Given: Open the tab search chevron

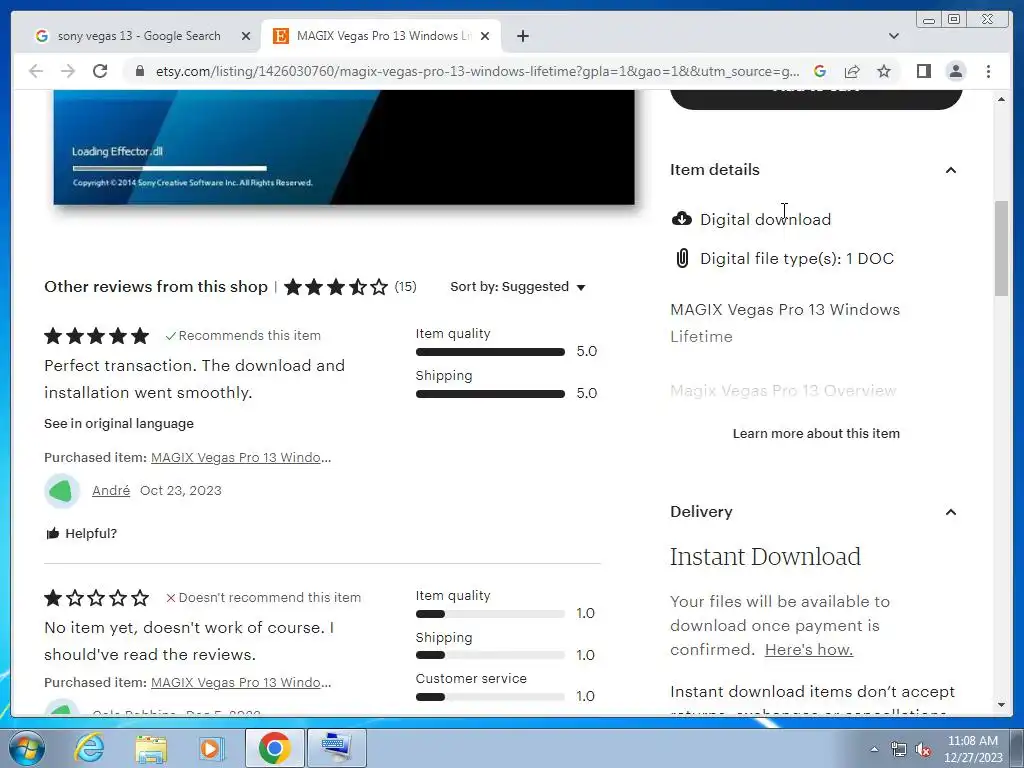Looking at the screenshot, I should pyautogui.click(x=894, y=36).
